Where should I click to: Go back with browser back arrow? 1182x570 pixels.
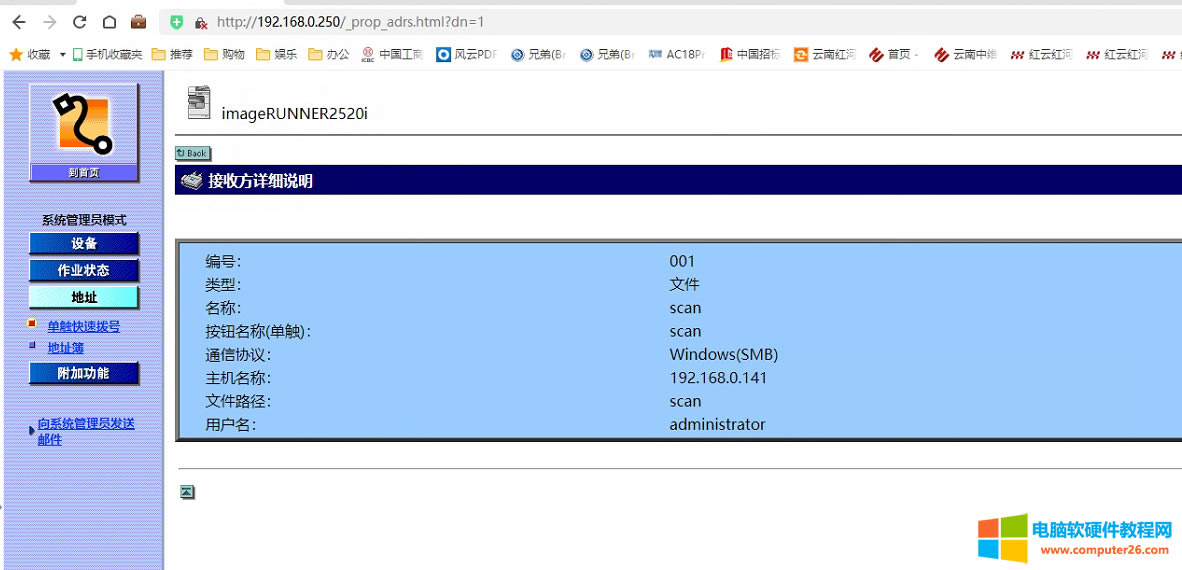tap(20, 22)
